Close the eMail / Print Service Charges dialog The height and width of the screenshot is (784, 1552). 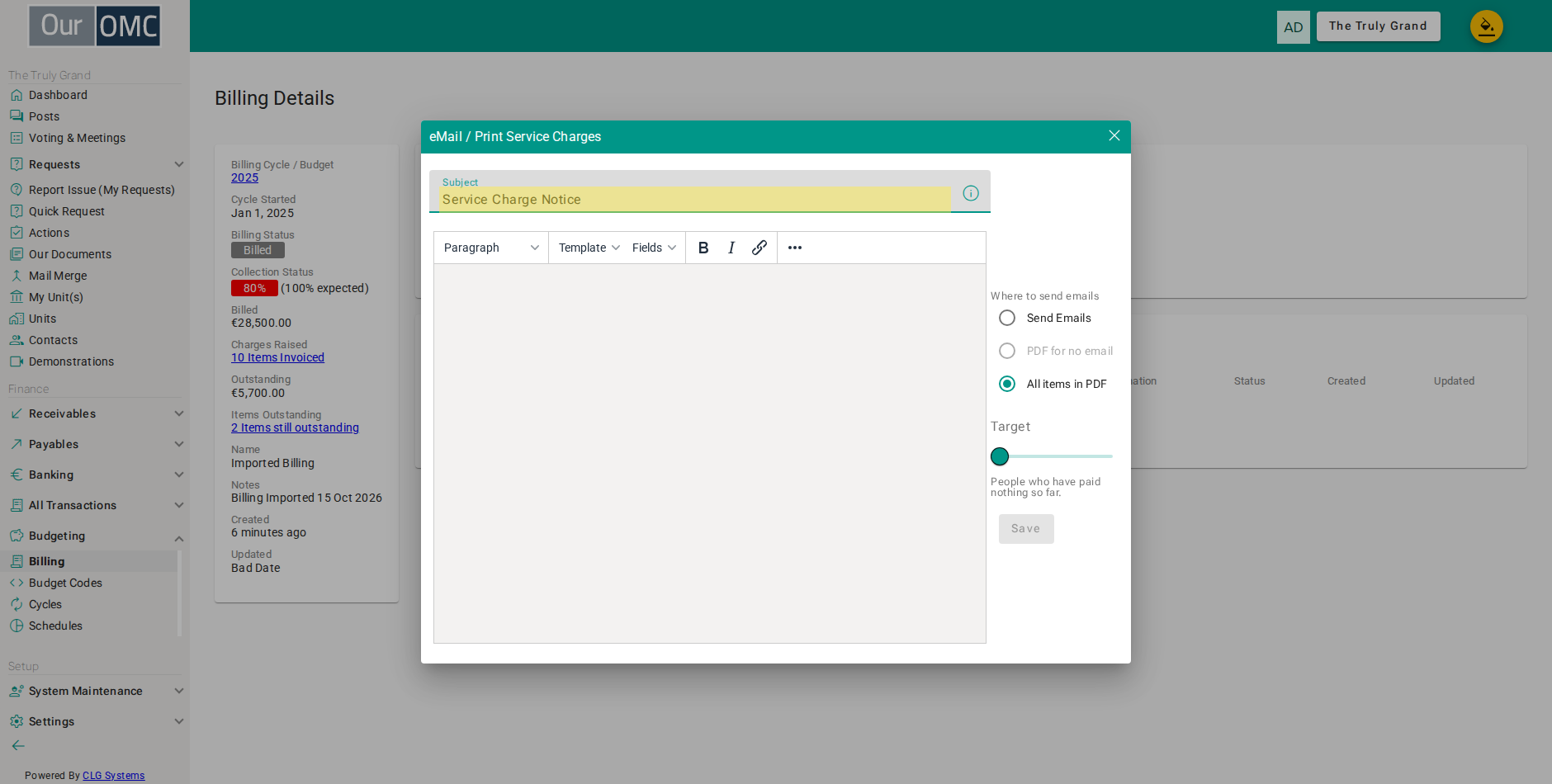(x=1114, y=135)
